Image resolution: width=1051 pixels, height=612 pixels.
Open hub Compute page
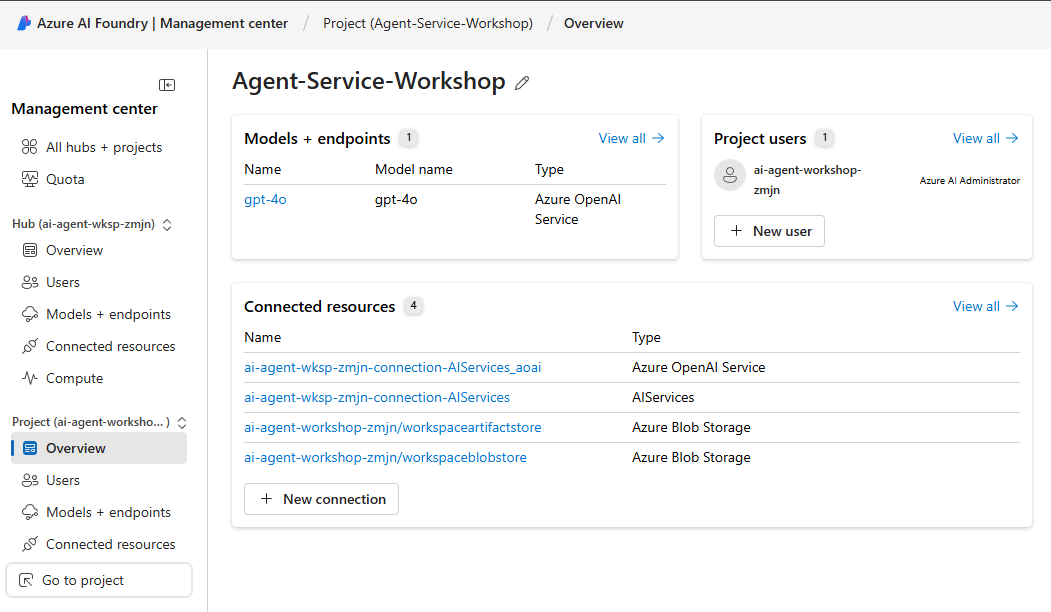pyautogui.click(x=74, y=378)
